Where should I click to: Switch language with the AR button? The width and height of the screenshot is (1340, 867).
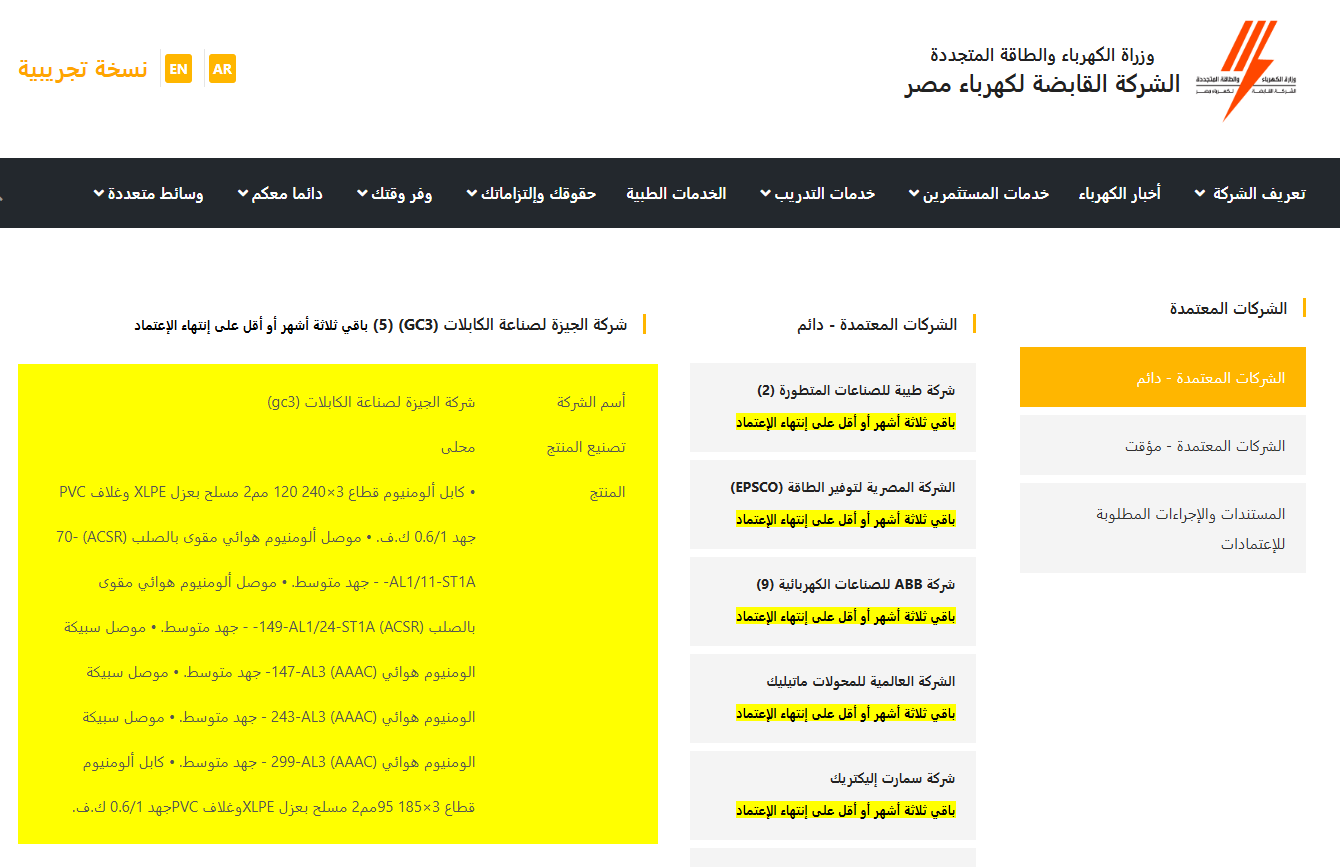[222, 68]
